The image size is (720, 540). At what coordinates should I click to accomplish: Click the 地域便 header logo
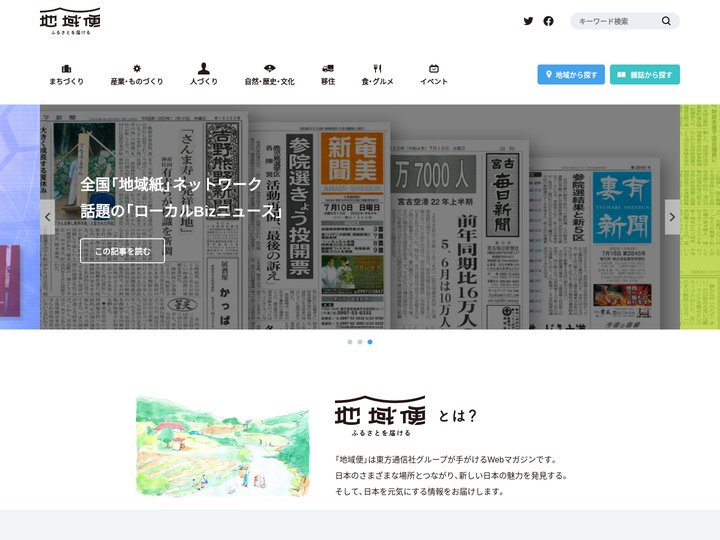point(70,21)
